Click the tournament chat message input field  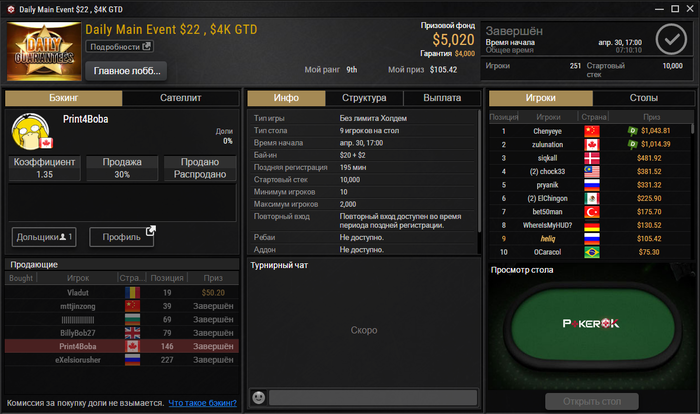point(373,397)
